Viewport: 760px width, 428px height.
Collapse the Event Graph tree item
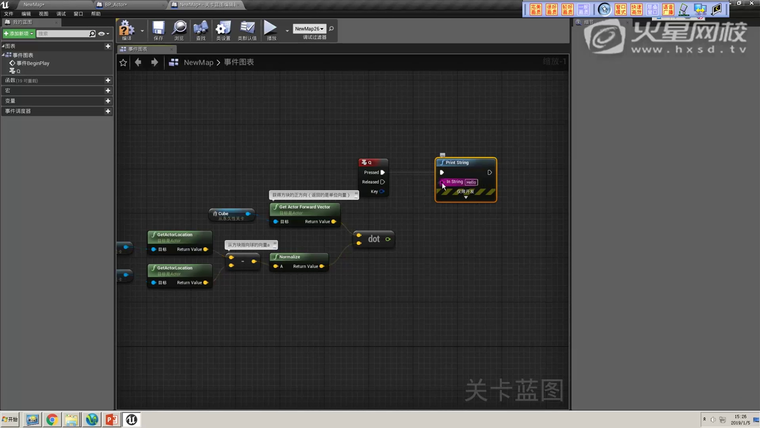coord(4,55)
